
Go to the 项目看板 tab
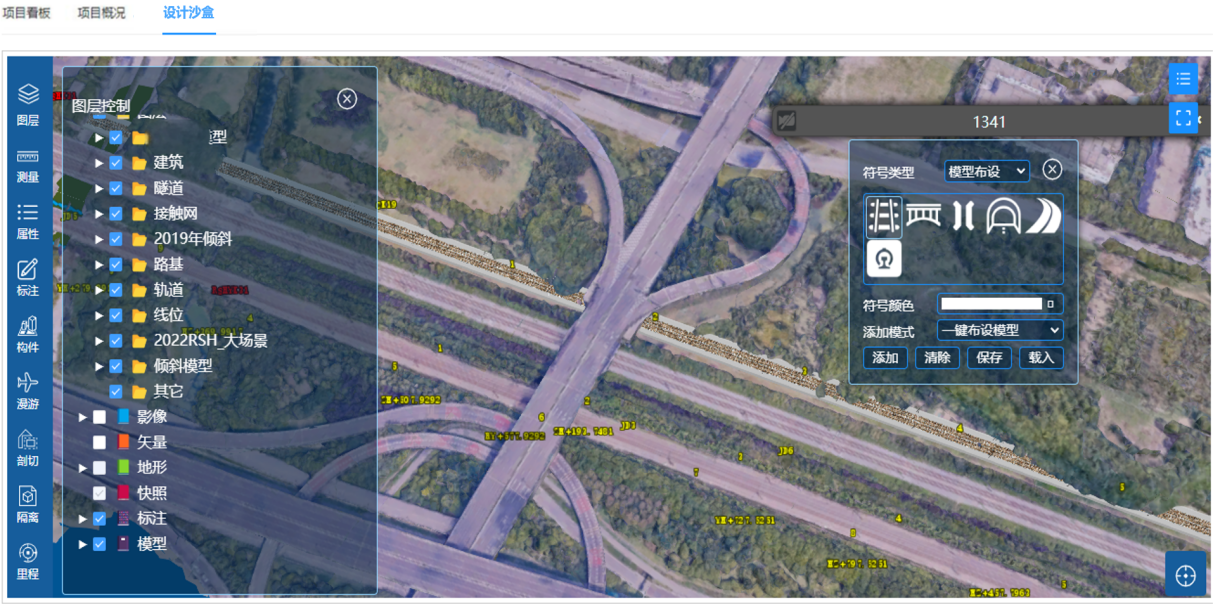tap(27, 14)
